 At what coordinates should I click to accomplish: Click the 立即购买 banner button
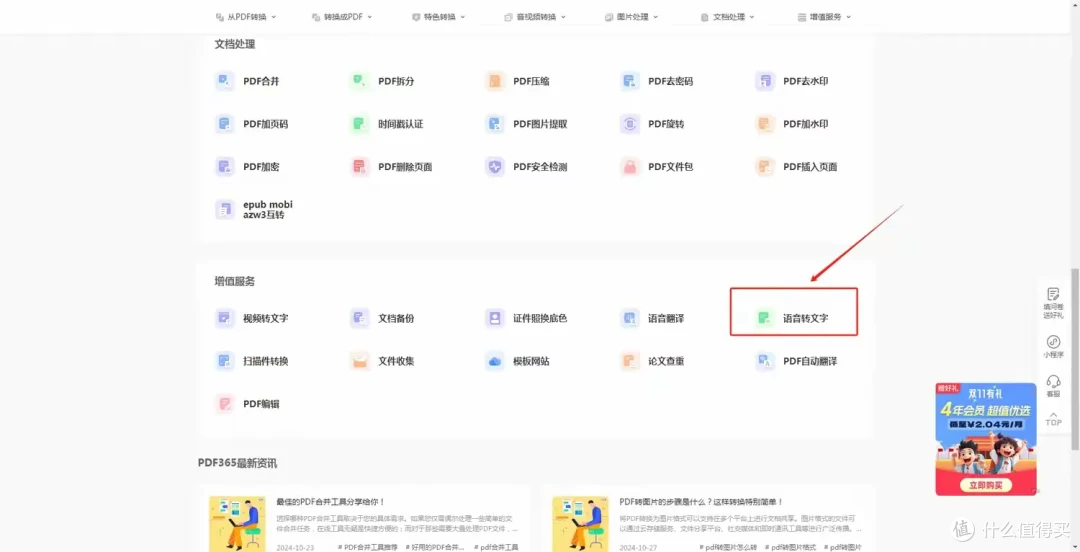pos(985,485)
